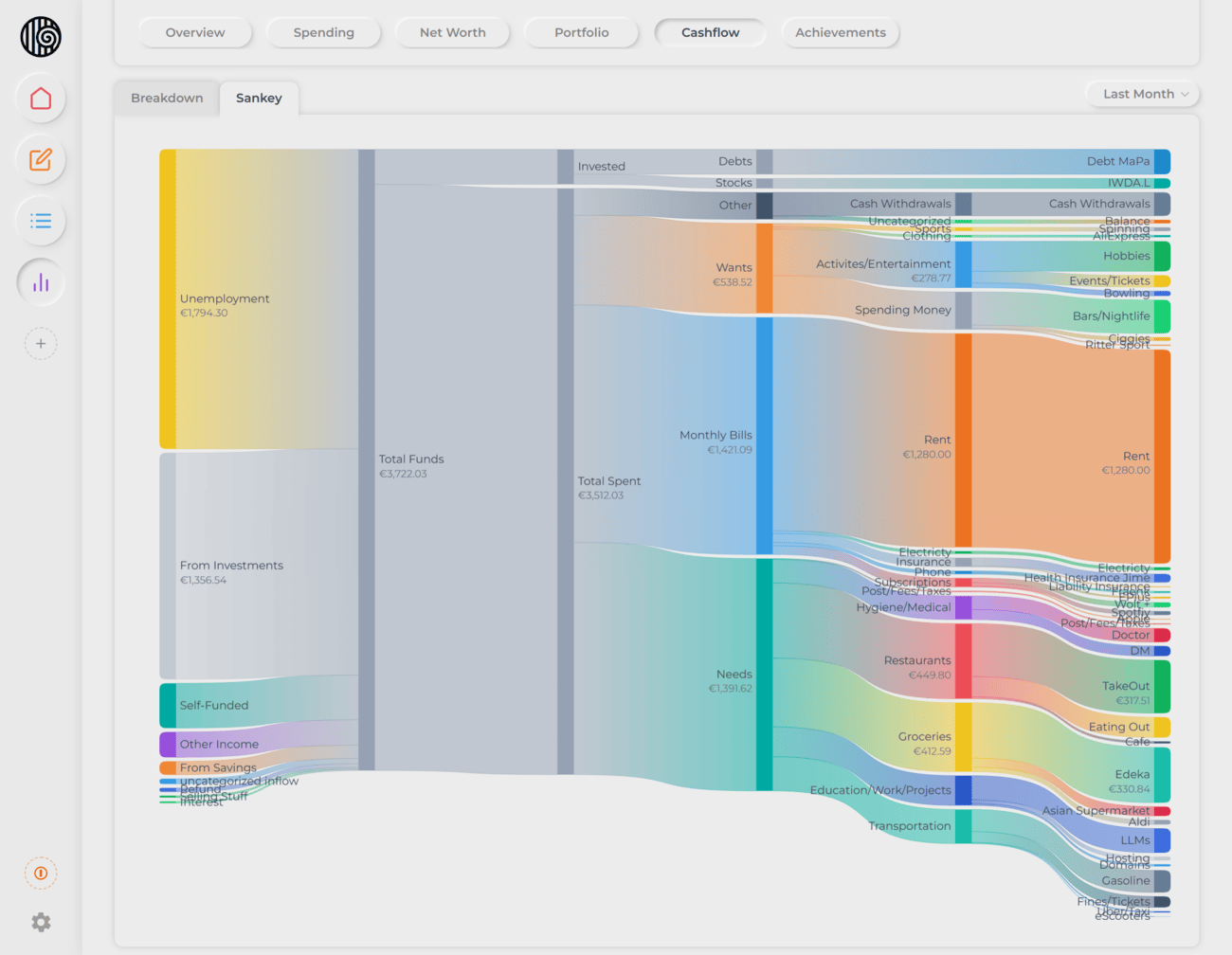Open the Last Month date range dropdown
Image resolution: width=1232 pixels, height=955 pixels.
point(1142,94)
